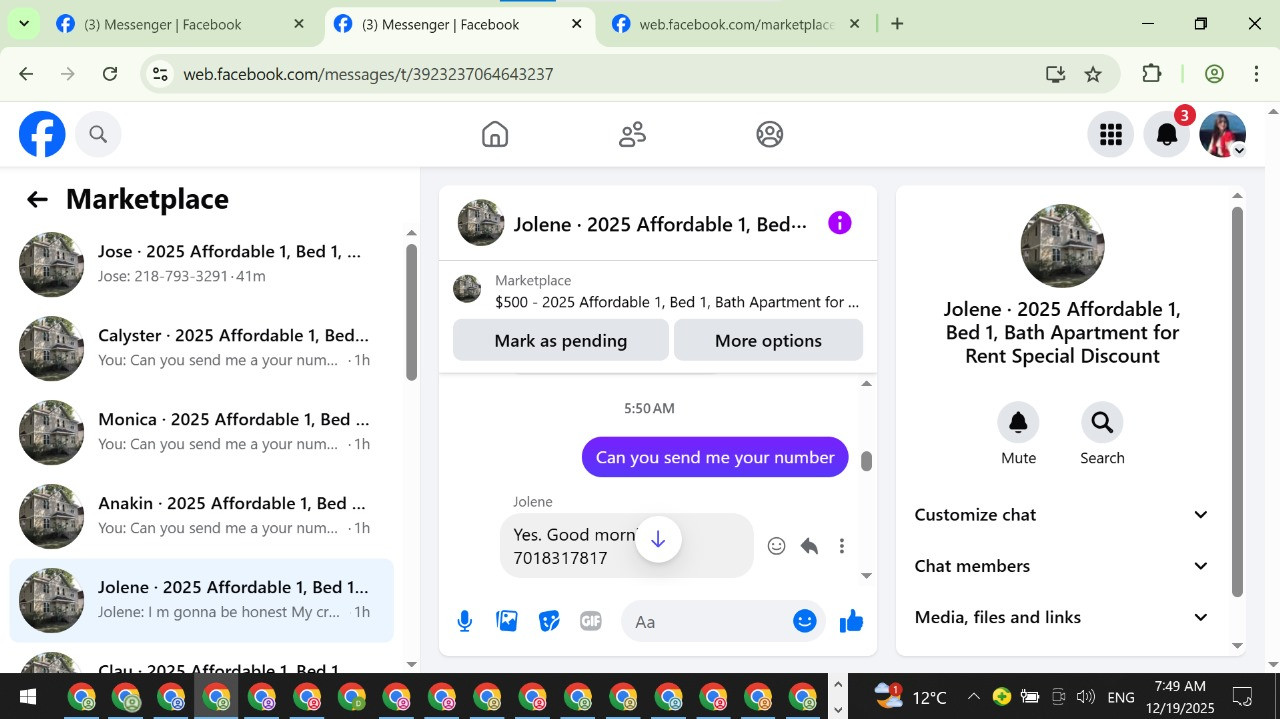View site information icon in address bar

click(160, 74)
